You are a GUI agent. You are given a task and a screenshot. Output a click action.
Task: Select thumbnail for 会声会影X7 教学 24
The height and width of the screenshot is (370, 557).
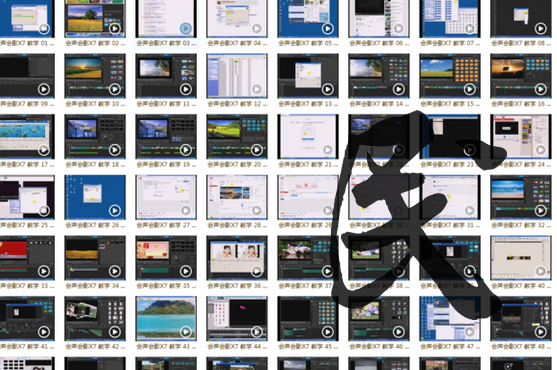coord(521,137)
